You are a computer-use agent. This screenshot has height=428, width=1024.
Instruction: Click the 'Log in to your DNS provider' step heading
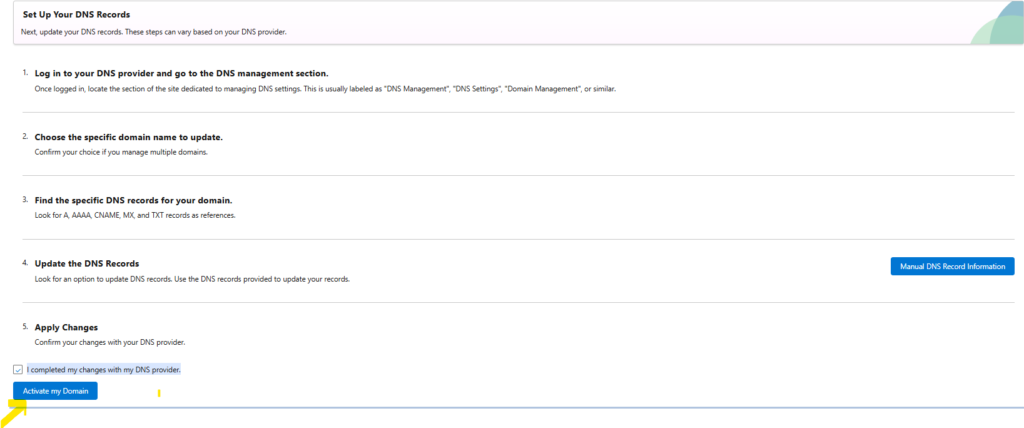tap(181, 73)
